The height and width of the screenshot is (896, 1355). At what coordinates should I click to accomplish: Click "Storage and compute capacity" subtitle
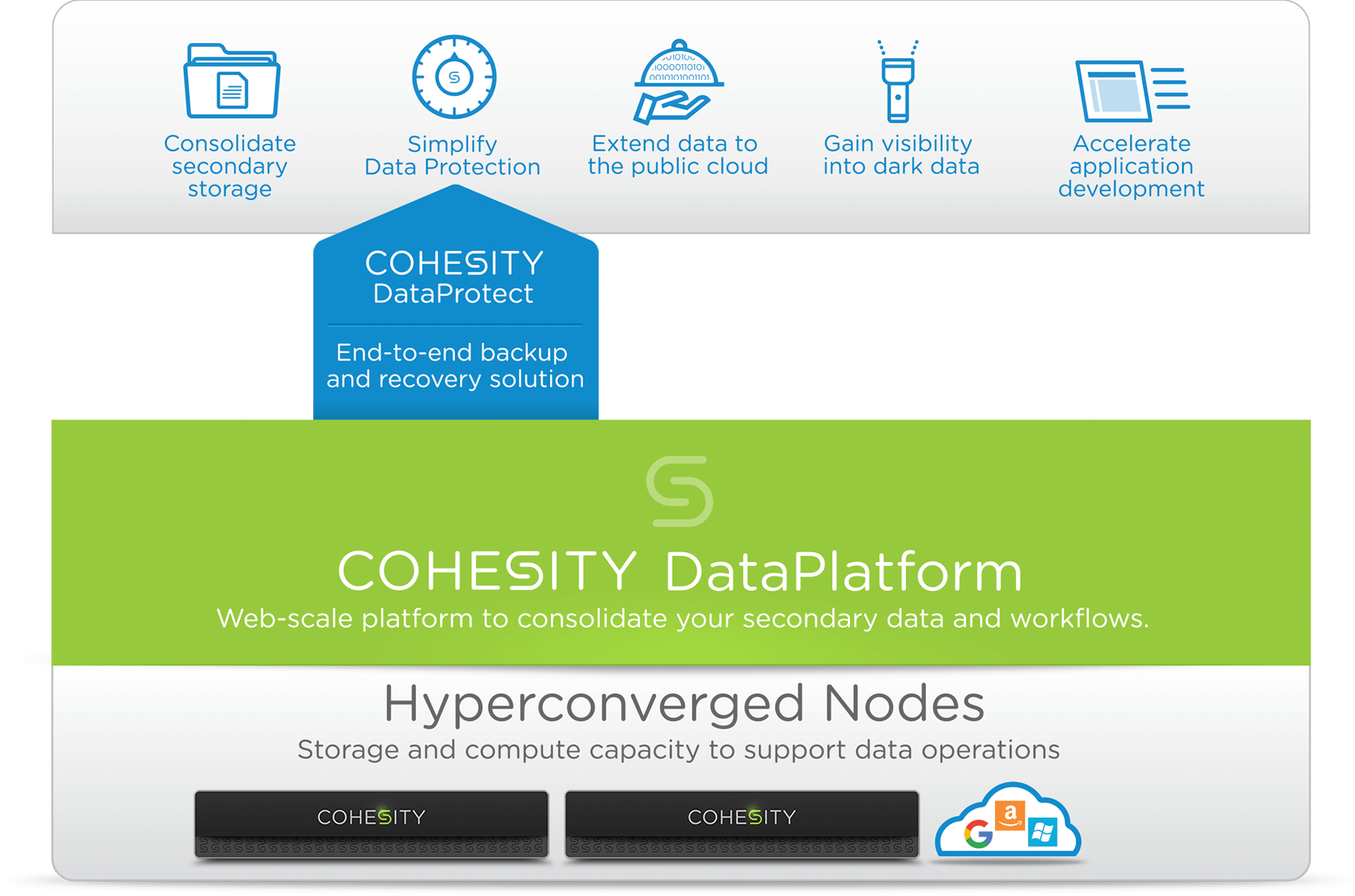tap(678, 750)
